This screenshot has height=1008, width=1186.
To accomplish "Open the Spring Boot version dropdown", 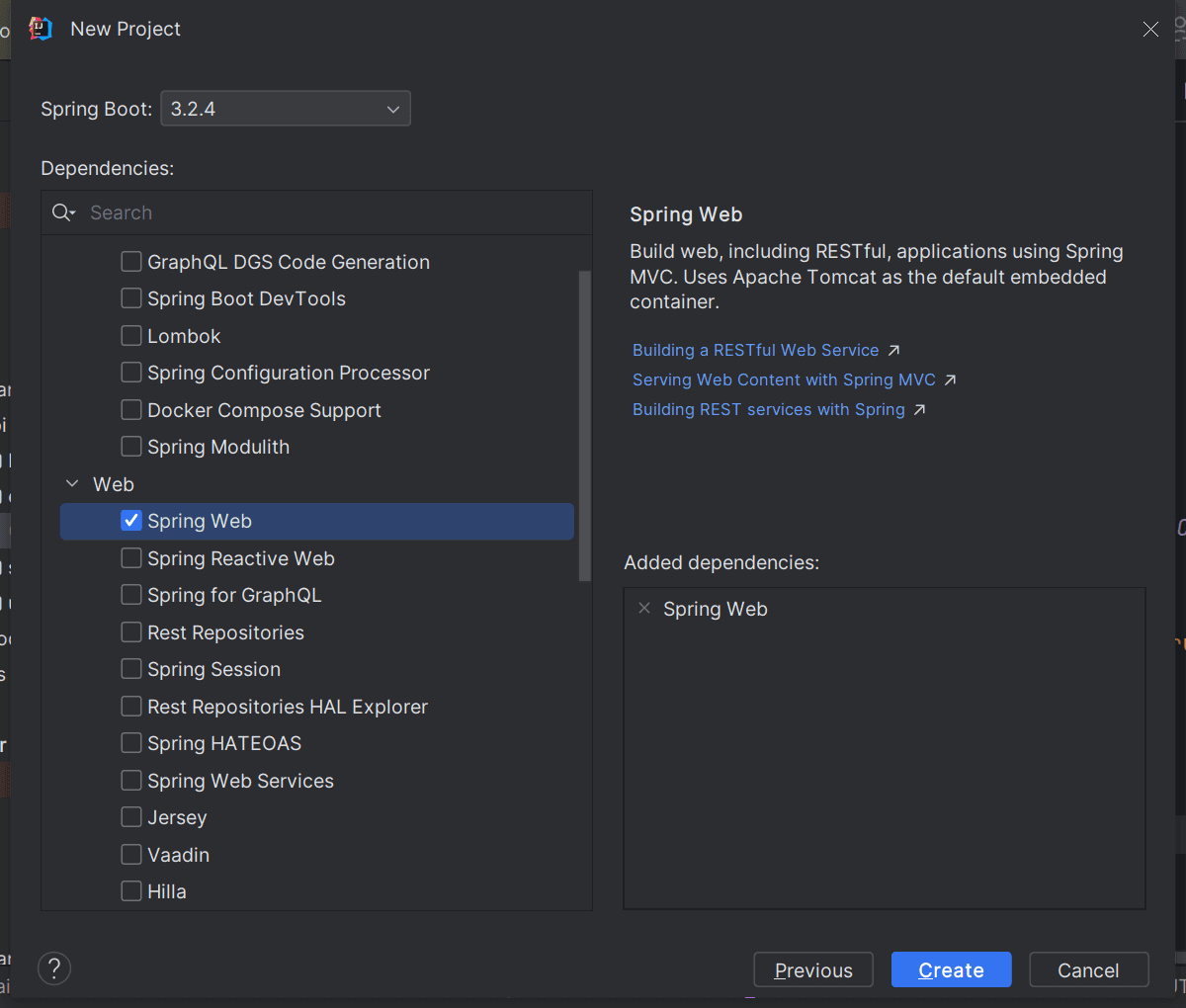I will pos(286,109).
